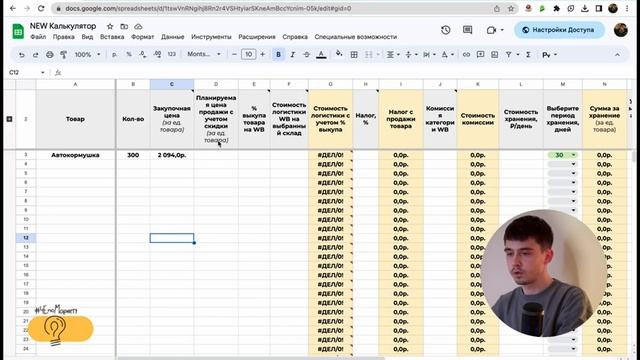The image size is (640, 360).
Task: Toggle italic formatting
Action: pos(292,54)
